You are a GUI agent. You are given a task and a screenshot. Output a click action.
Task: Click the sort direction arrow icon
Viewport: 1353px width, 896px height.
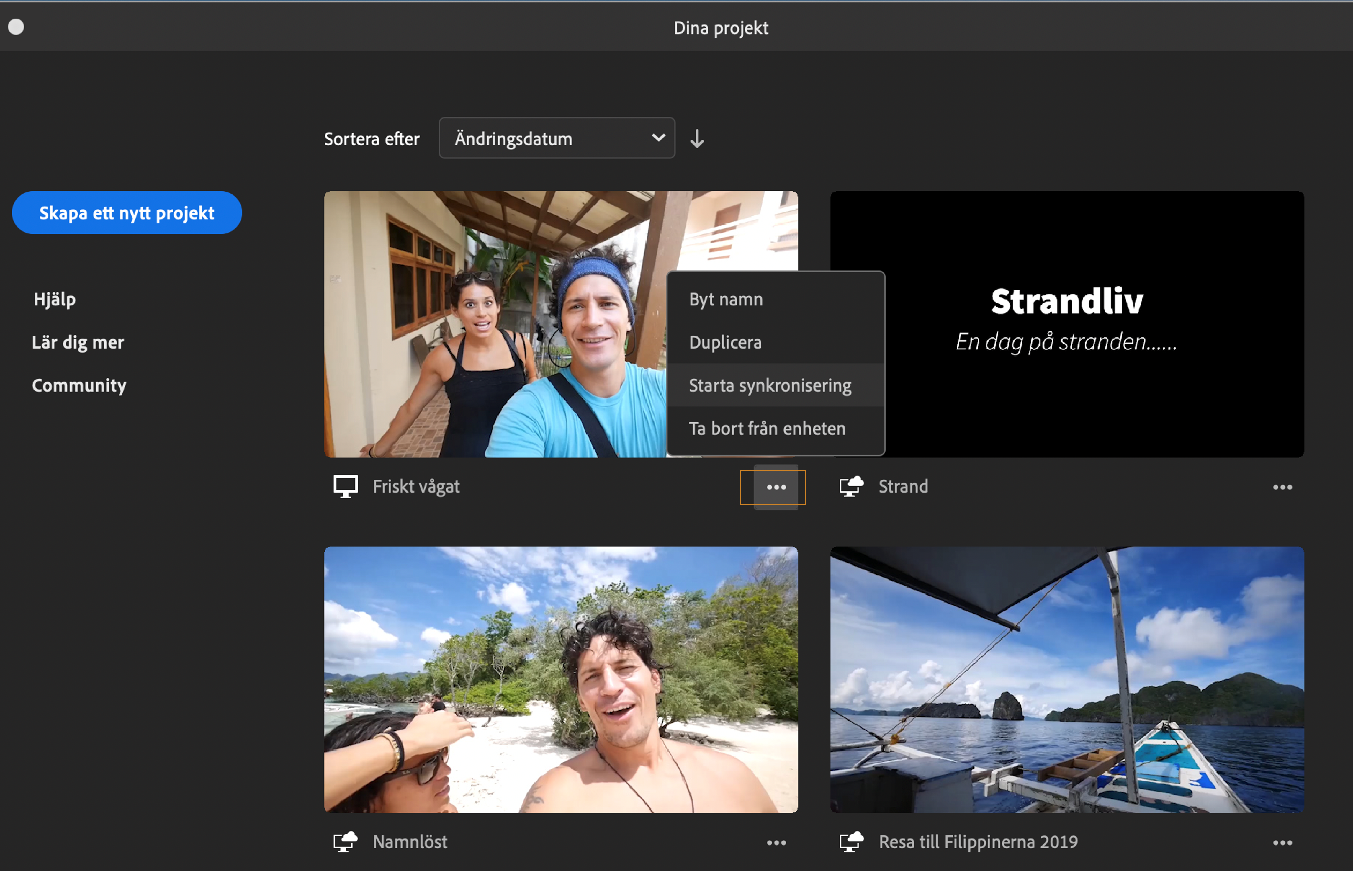coord(696,139)
